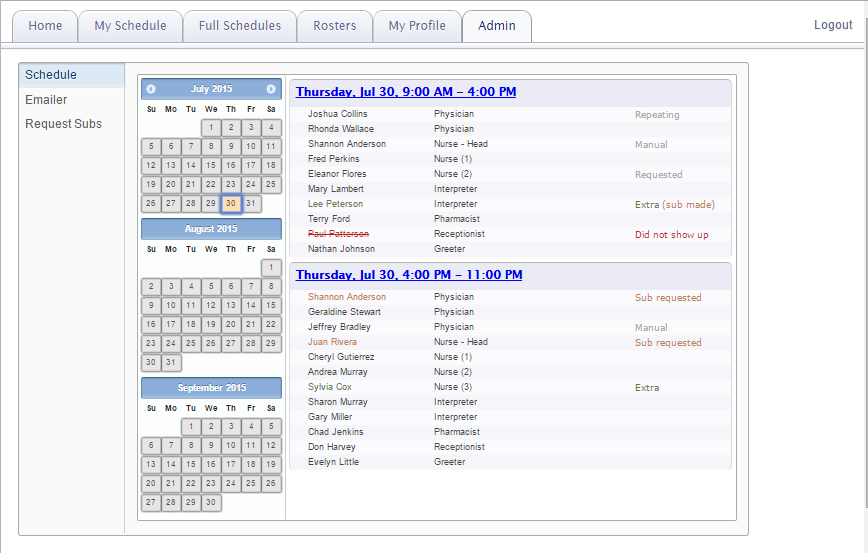Viewport: 868px width, 553px height.
Task: Switch to the Rosters tab
Action: (334, 26)
